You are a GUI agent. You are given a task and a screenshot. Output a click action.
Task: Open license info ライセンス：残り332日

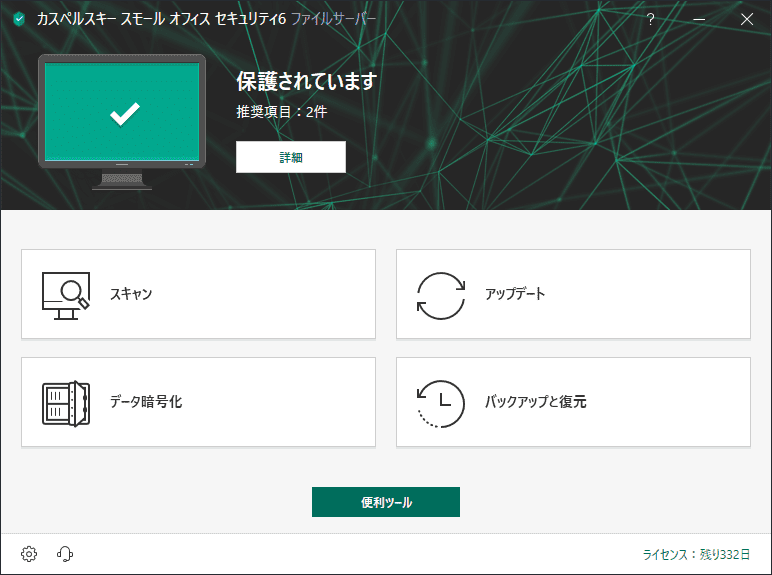[696, 554]
